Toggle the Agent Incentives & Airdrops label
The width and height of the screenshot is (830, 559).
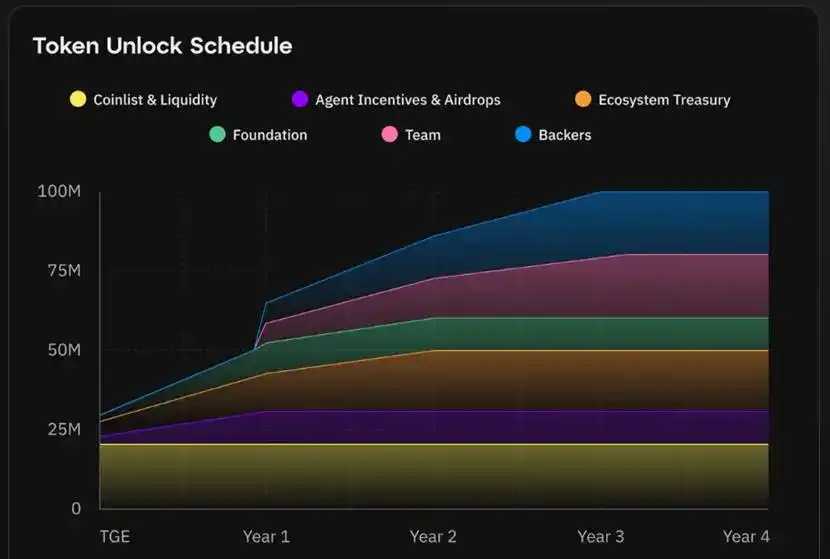[408, 100]
